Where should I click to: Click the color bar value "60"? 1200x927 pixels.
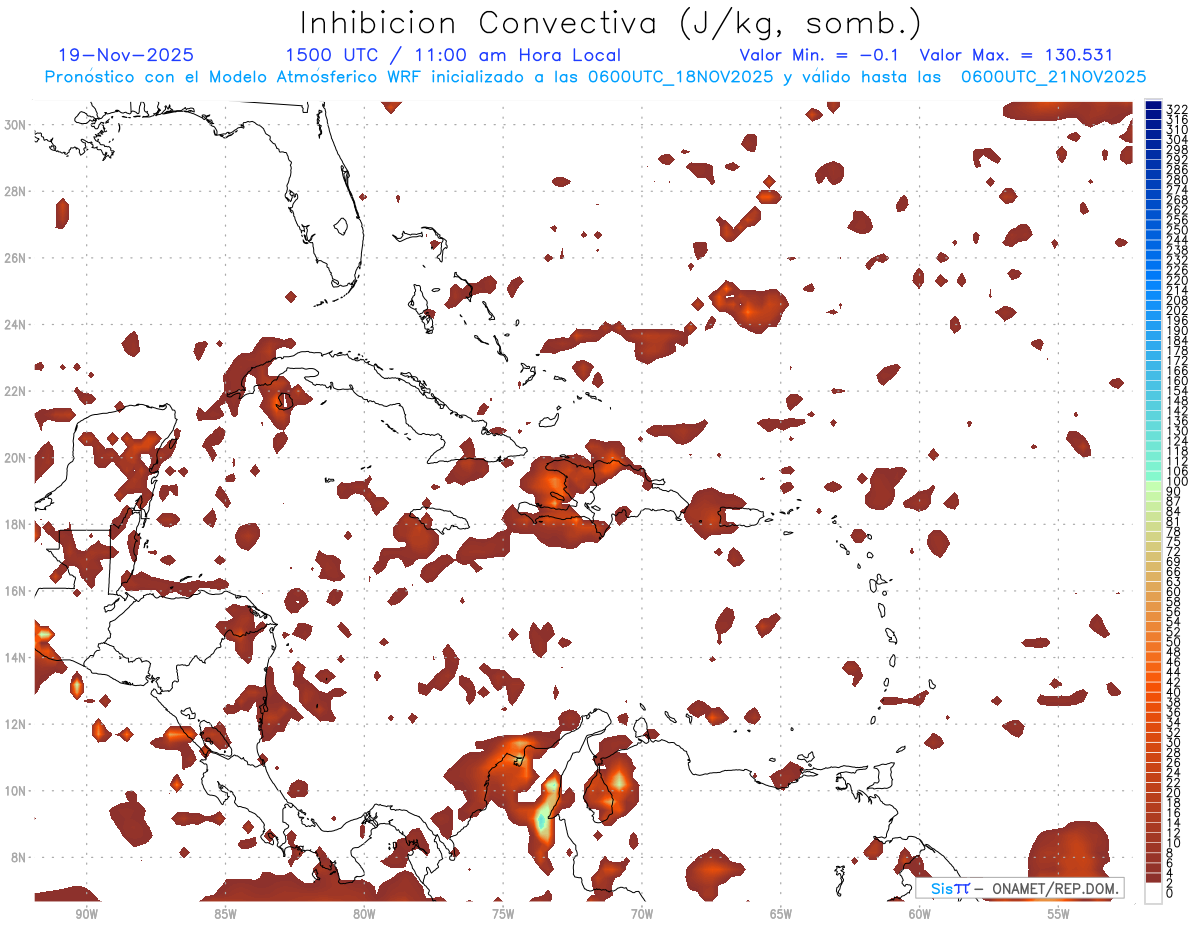point(1174,591)
